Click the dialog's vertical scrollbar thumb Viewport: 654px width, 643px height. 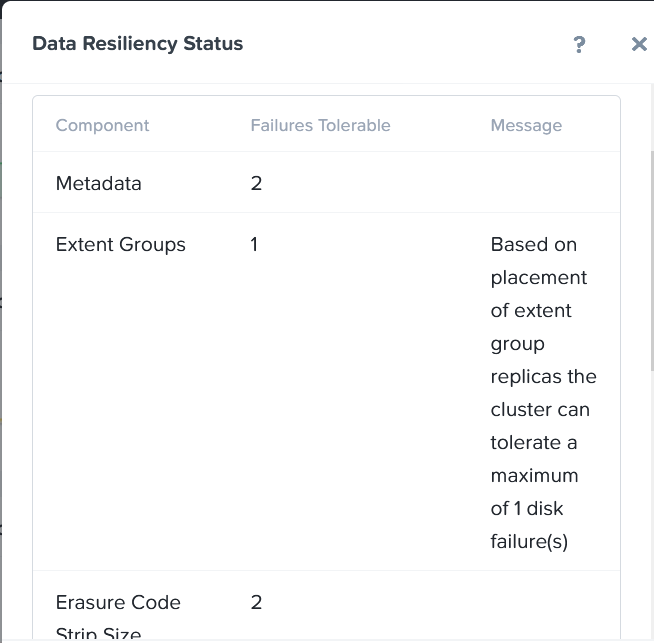point(652,261)
